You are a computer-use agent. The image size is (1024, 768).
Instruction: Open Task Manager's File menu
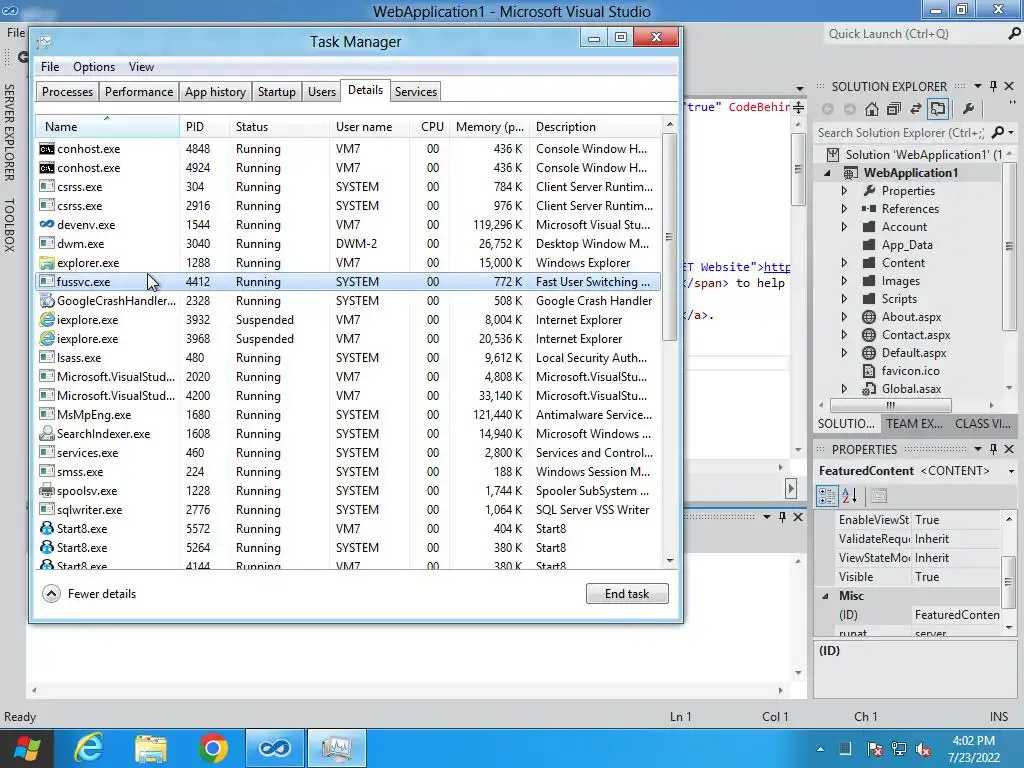click(50, 67)
